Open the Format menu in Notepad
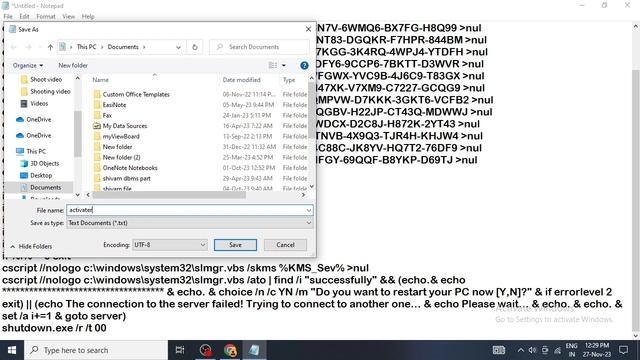Screen dimensions: 640x360 [46, 16]
